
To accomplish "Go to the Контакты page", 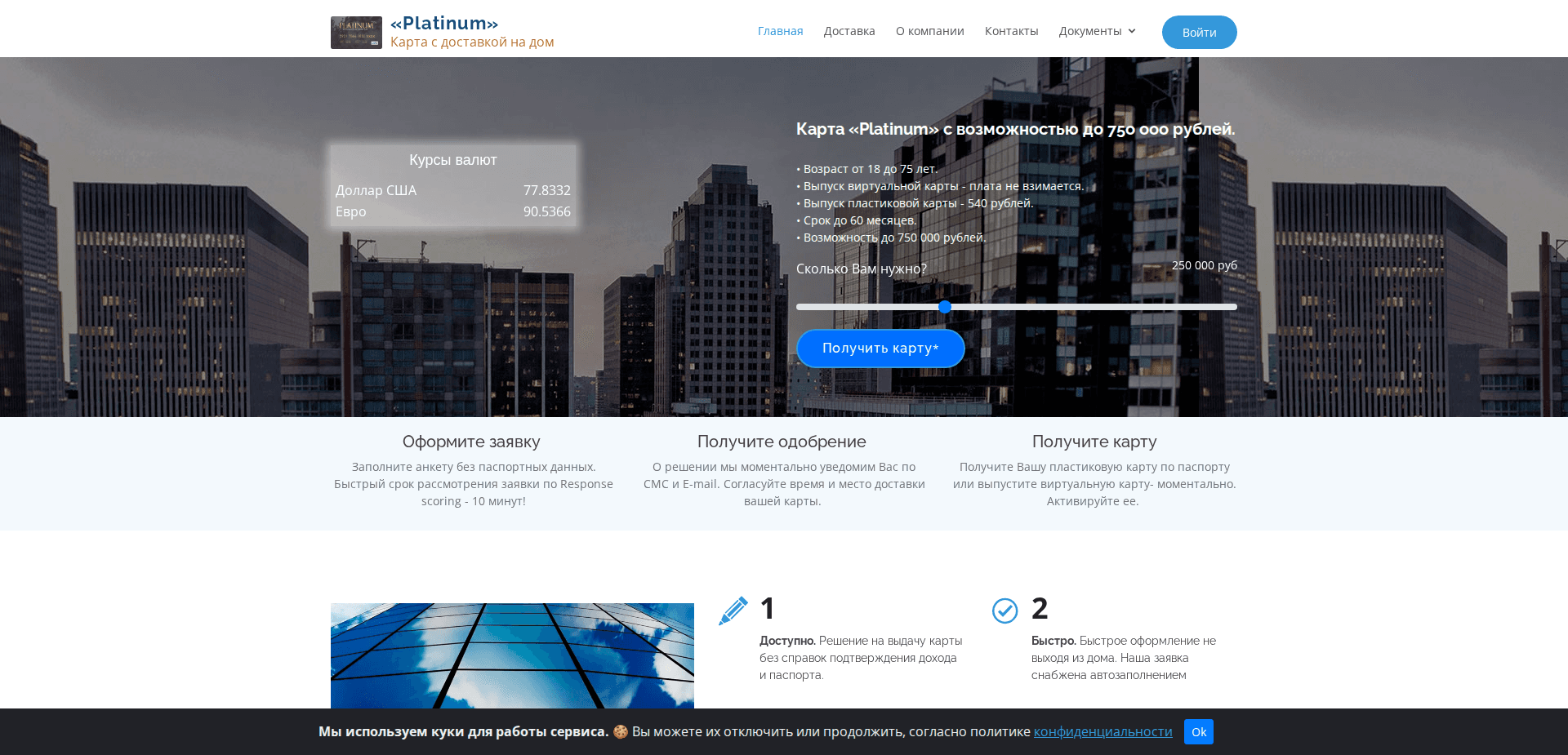I will [x=1012, y=31].
